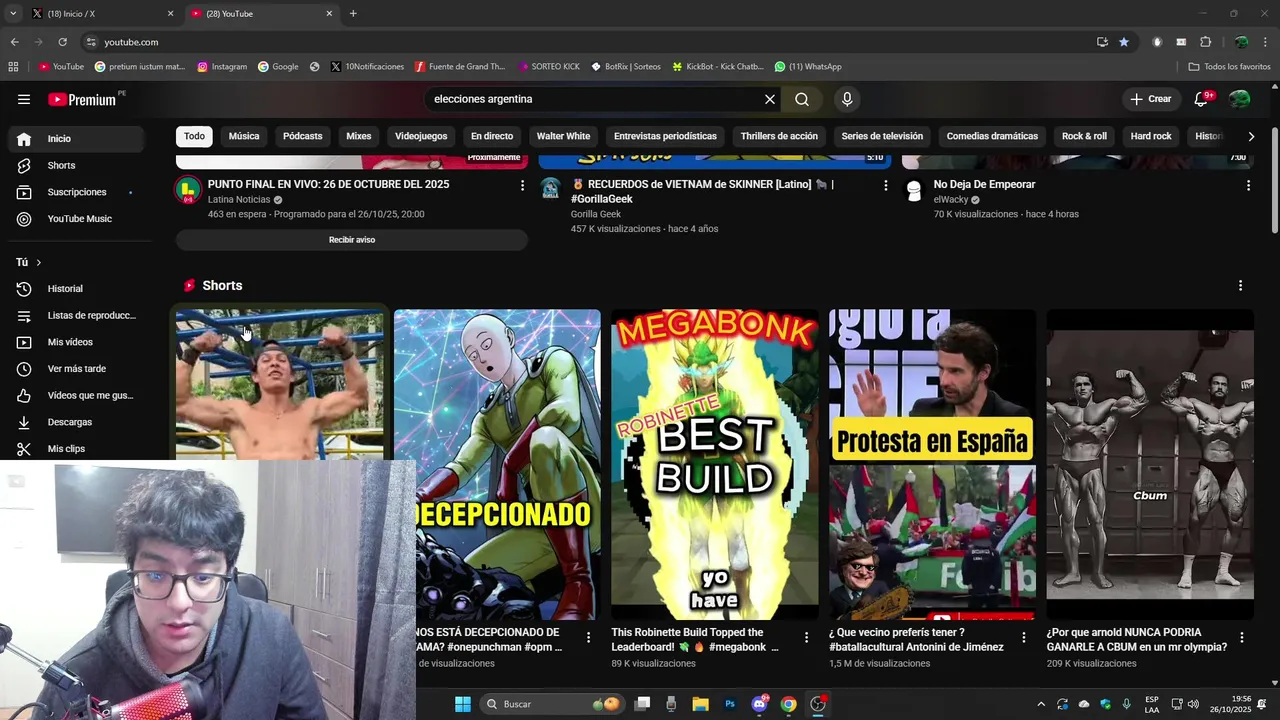
Task: Open the elWacky channel link
Action: [950, 200]
